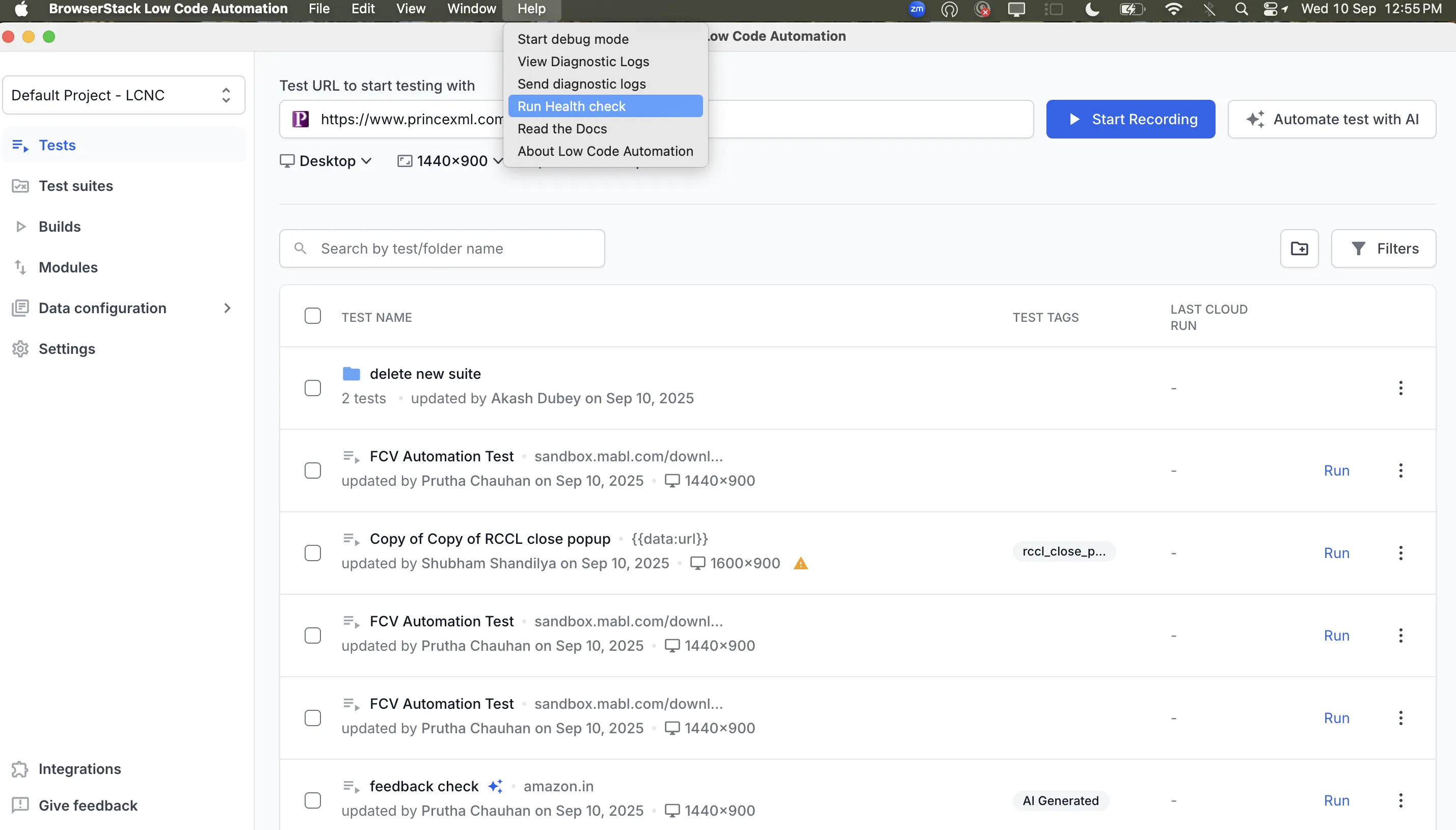Screen dimensions: 1456x830
Task: Click warning triangle on RCCL close popup test
Action: (x=801, y=563)
